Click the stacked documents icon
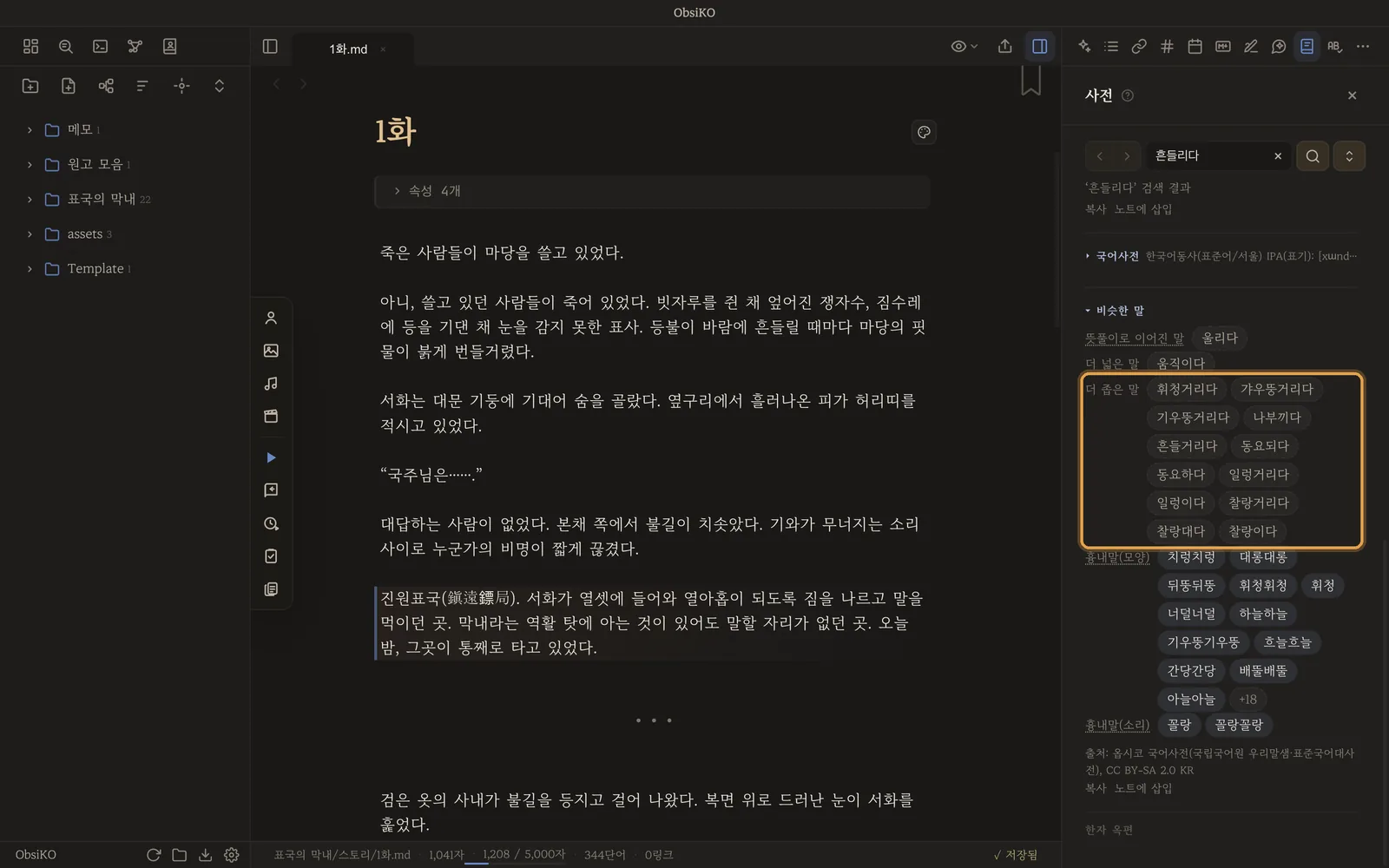Screen dimensions: 1389x868 pos(271,589)
